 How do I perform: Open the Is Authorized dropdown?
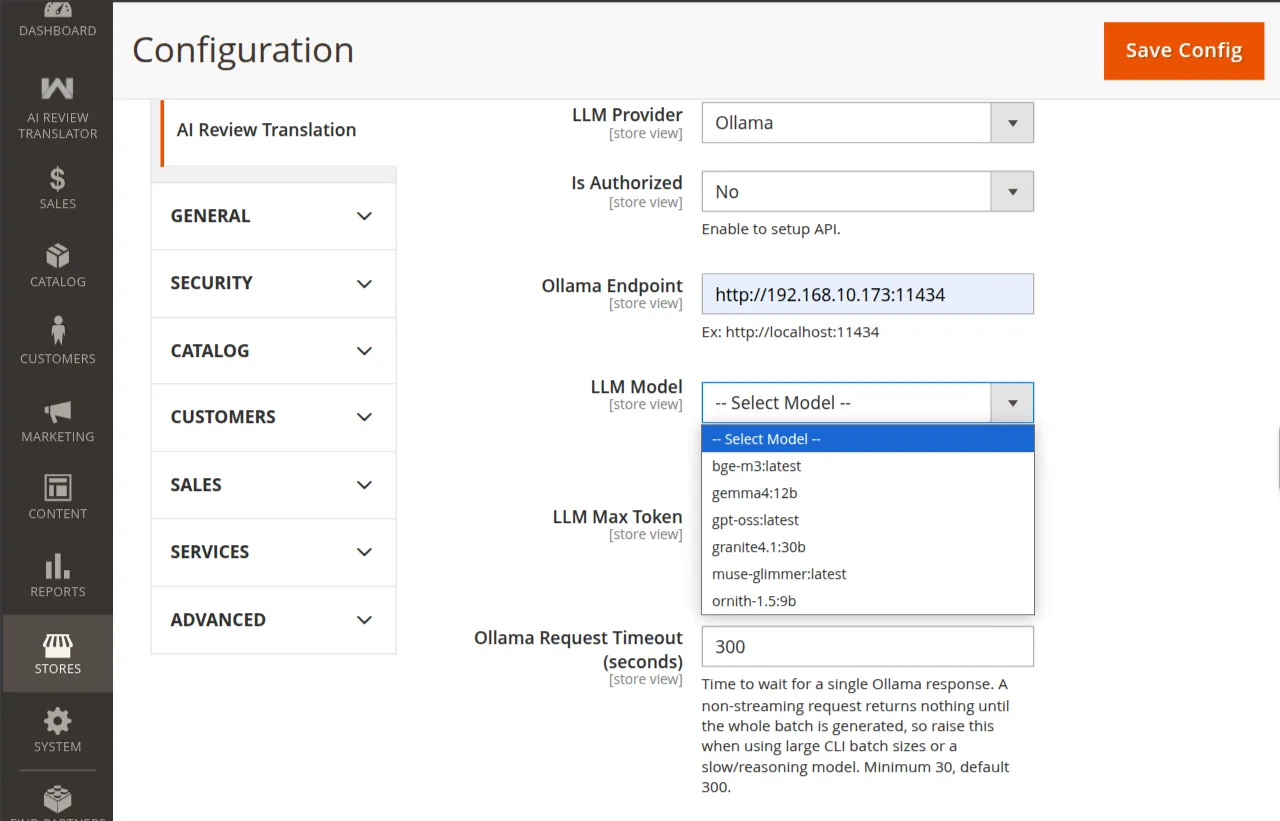click(x=867, y=191)
